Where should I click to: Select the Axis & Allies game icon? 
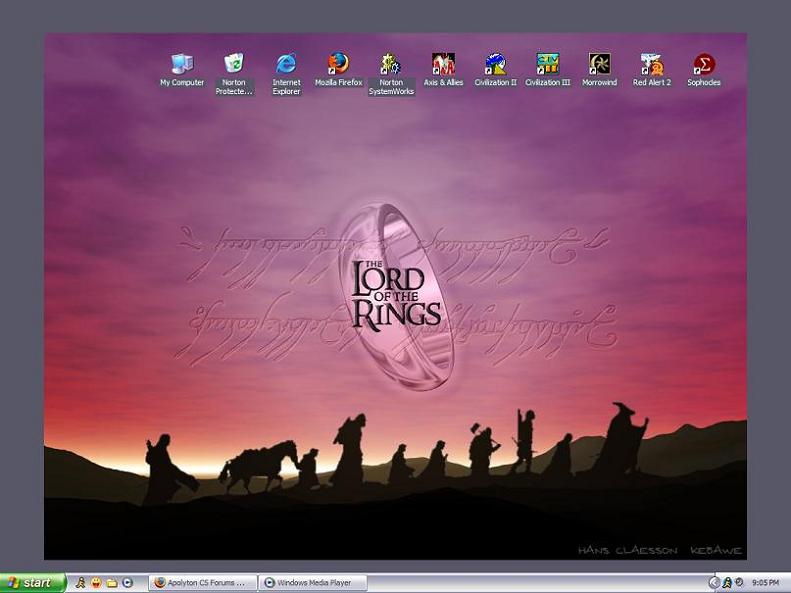(x=443, y=66)
